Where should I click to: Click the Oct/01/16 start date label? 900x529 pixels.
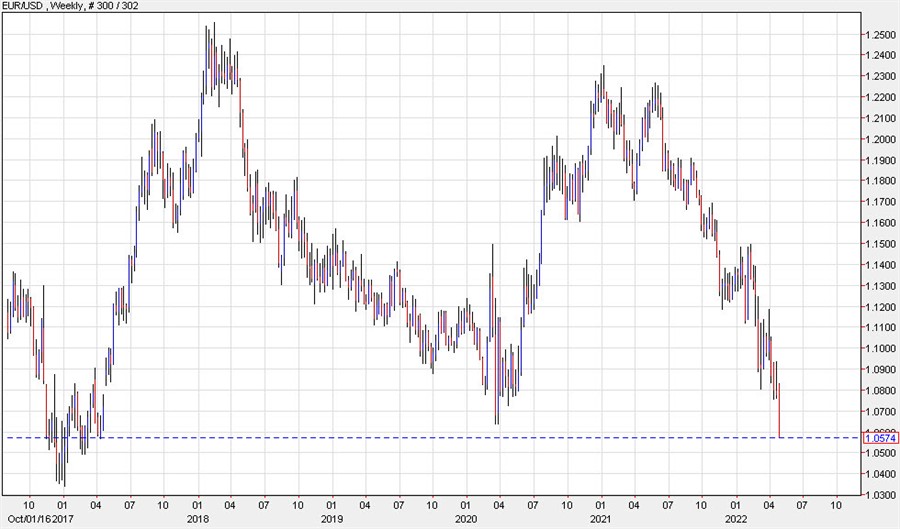pyautogui.click(x=29, y=519)
